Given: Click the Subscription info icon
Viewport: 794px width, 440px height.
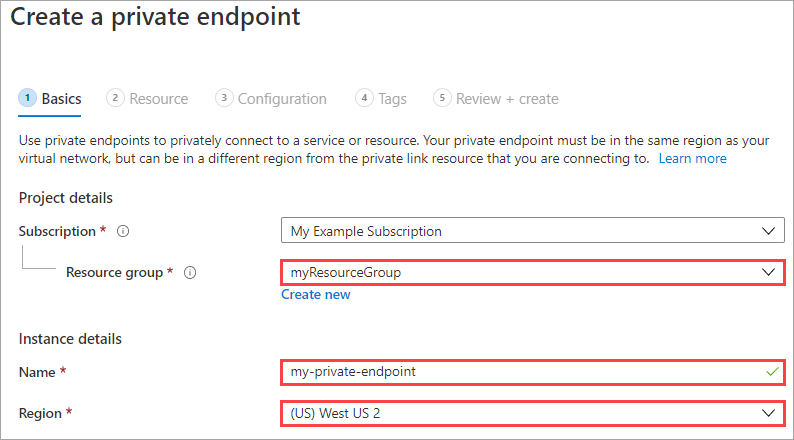Looking at the screenshot, I should pos(123,231).
